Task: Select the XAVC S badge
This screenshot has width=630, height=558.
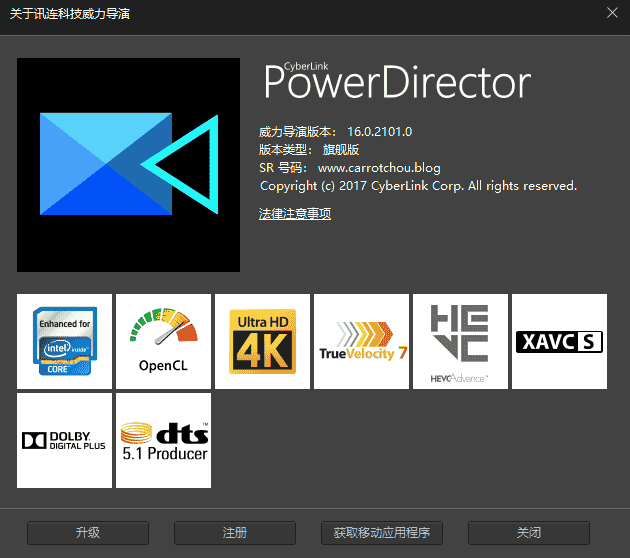Action: (x=559, y=341)
